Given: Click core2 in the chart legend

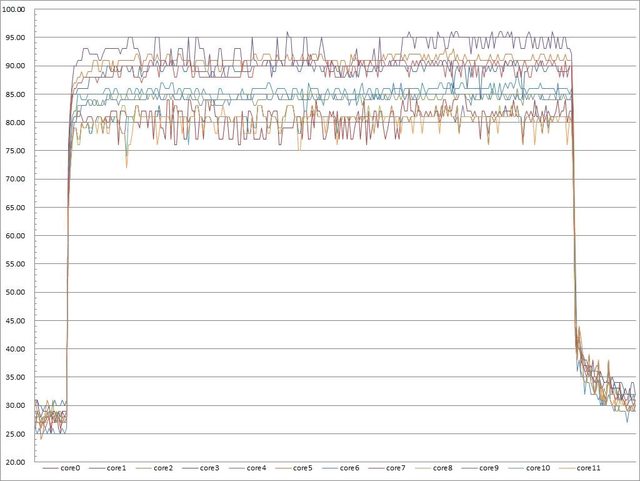Looking at the screenshot, I should [162, 467].
